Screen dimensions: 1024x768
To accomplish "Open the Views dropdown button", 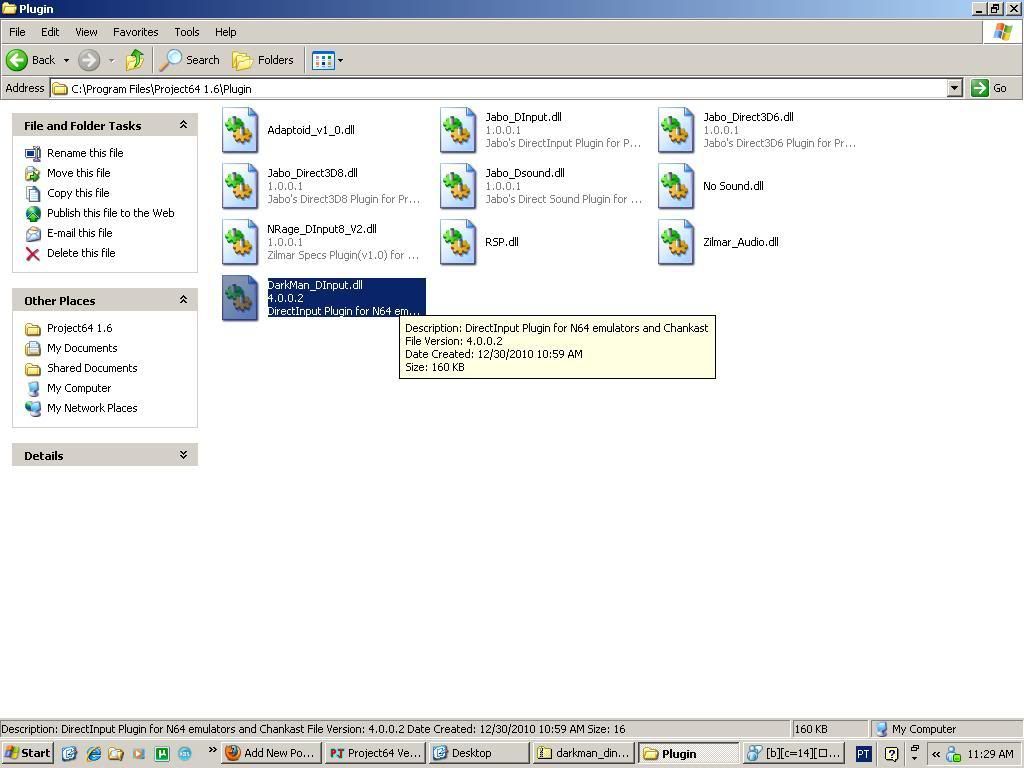I will (x=327, y=60).
